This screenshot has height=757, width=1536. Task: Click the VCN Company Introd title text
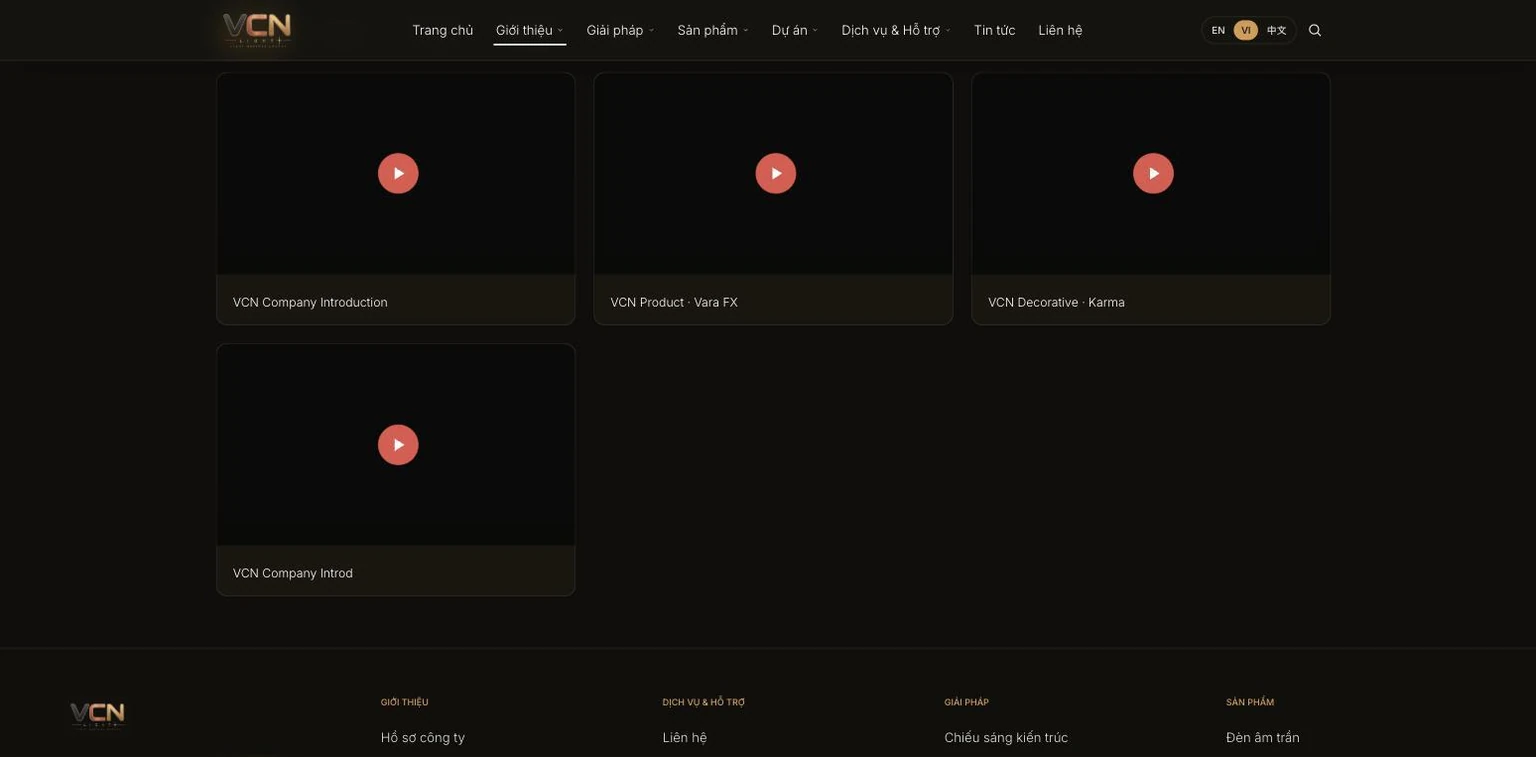click(293, 573)
